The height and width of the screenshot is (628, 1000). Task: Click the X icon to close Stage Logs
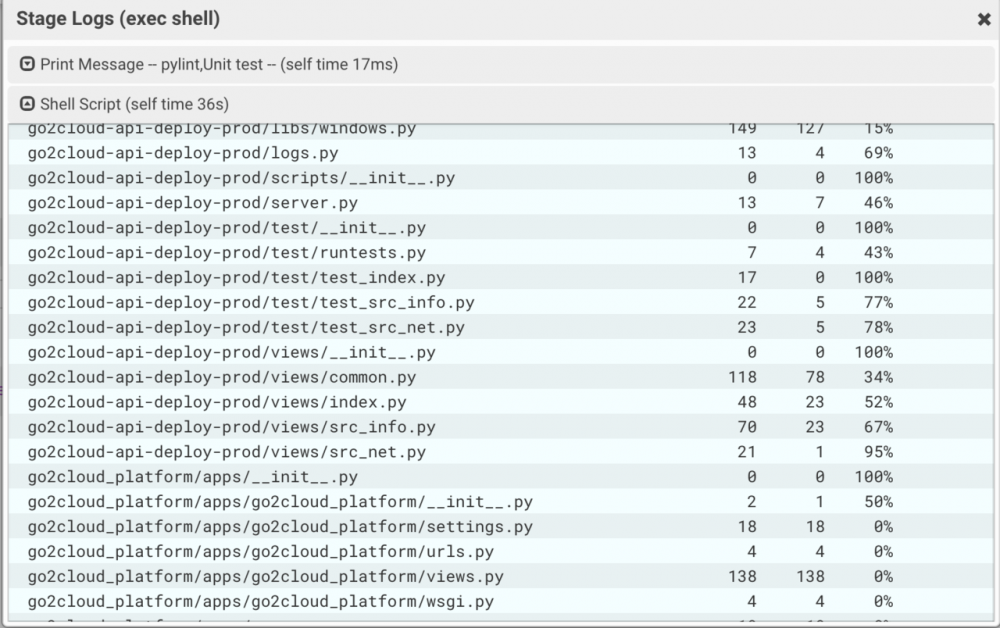[x=984, y=20]
